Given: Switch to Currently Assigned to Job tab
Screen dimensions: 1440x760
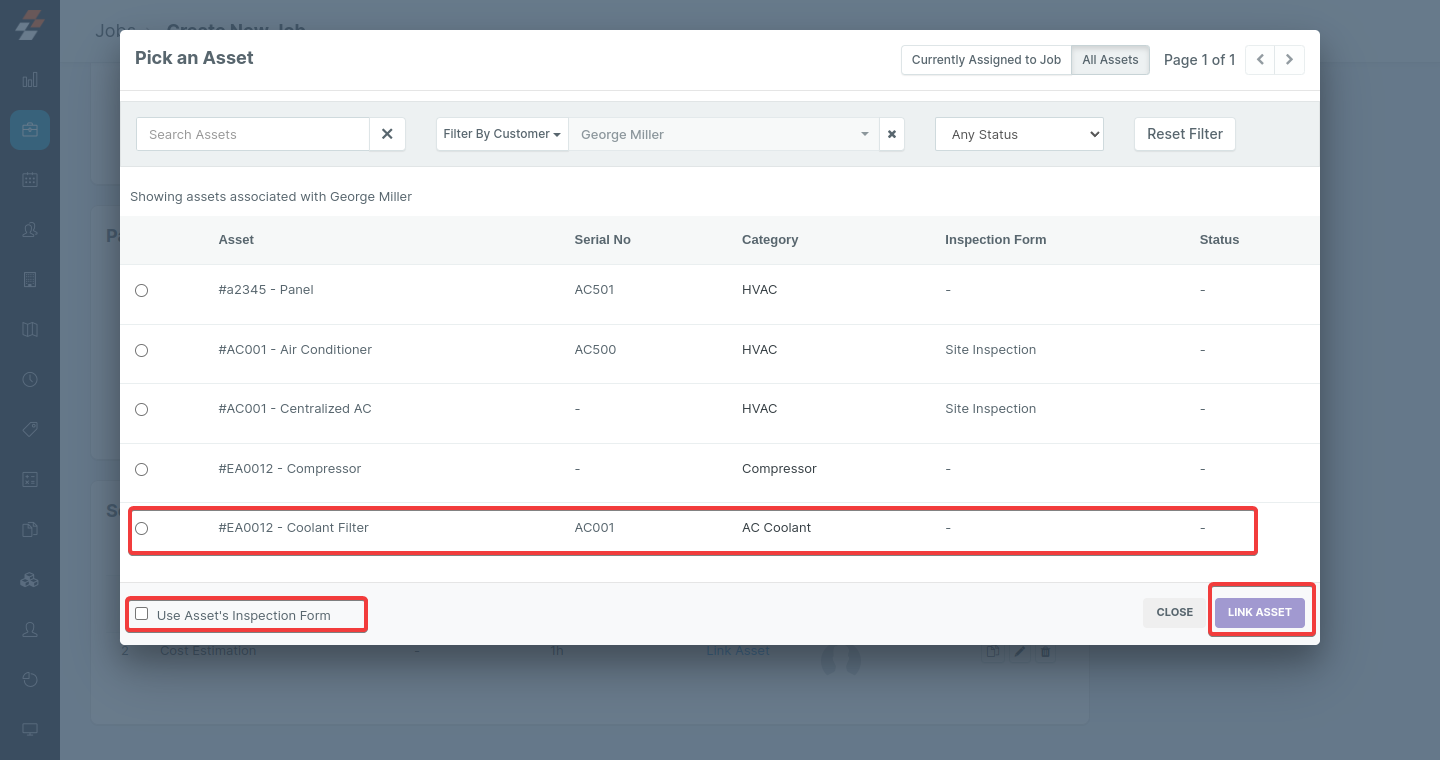Looking at the screenshot, I should coord(985,60).
